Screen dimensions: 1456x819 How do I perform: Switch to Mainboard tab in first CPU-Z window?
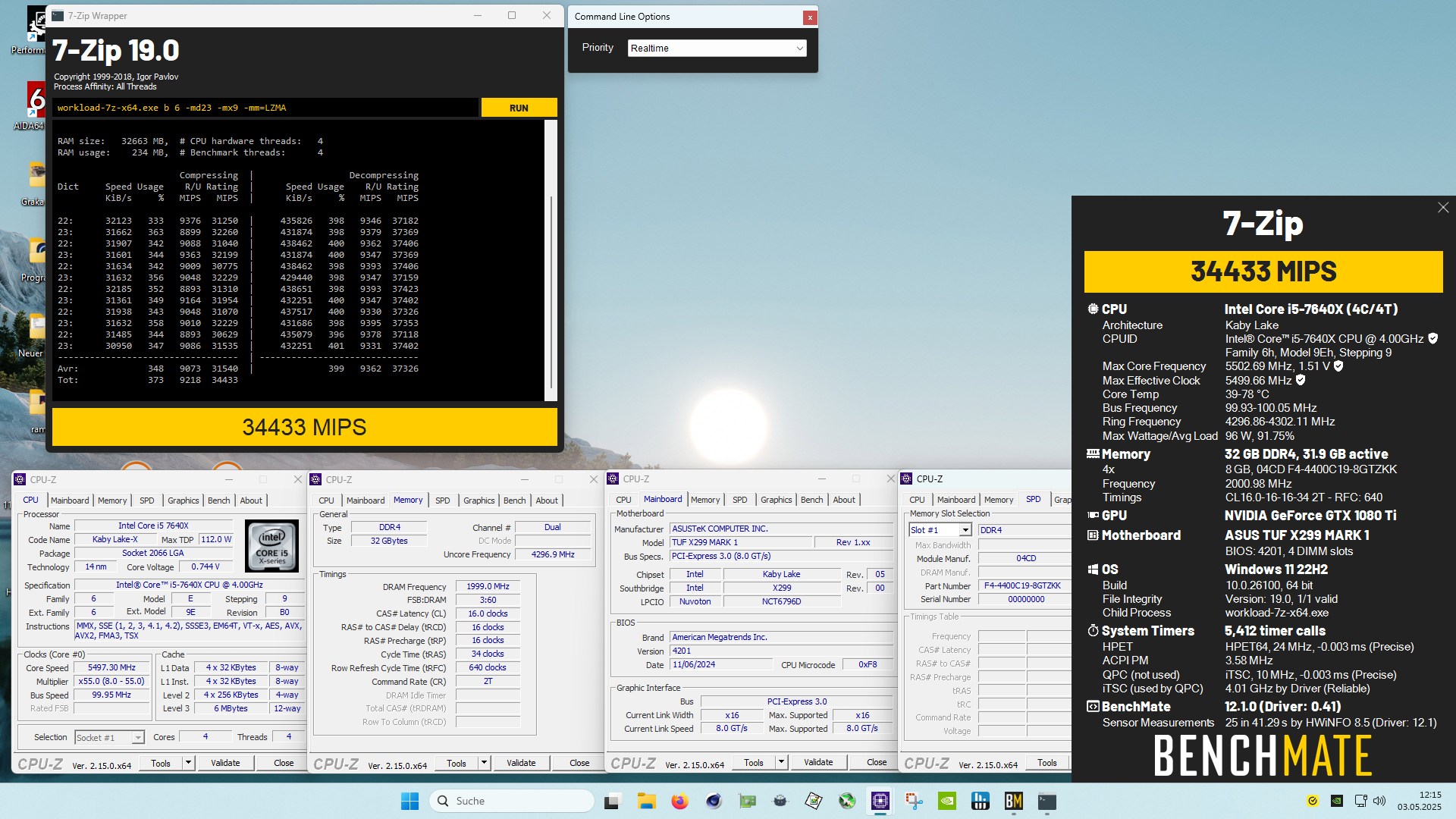tap(70, 500)
